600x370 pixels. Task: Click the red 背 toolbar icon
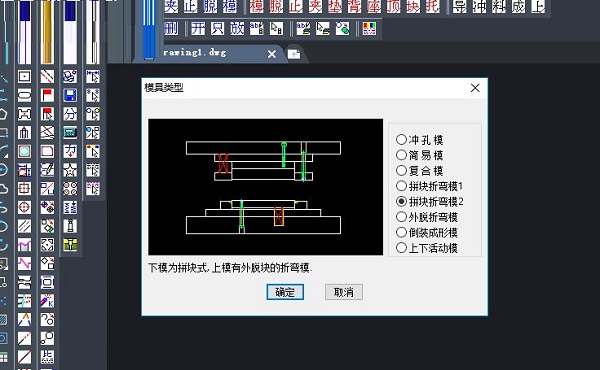tap(354, 6)
